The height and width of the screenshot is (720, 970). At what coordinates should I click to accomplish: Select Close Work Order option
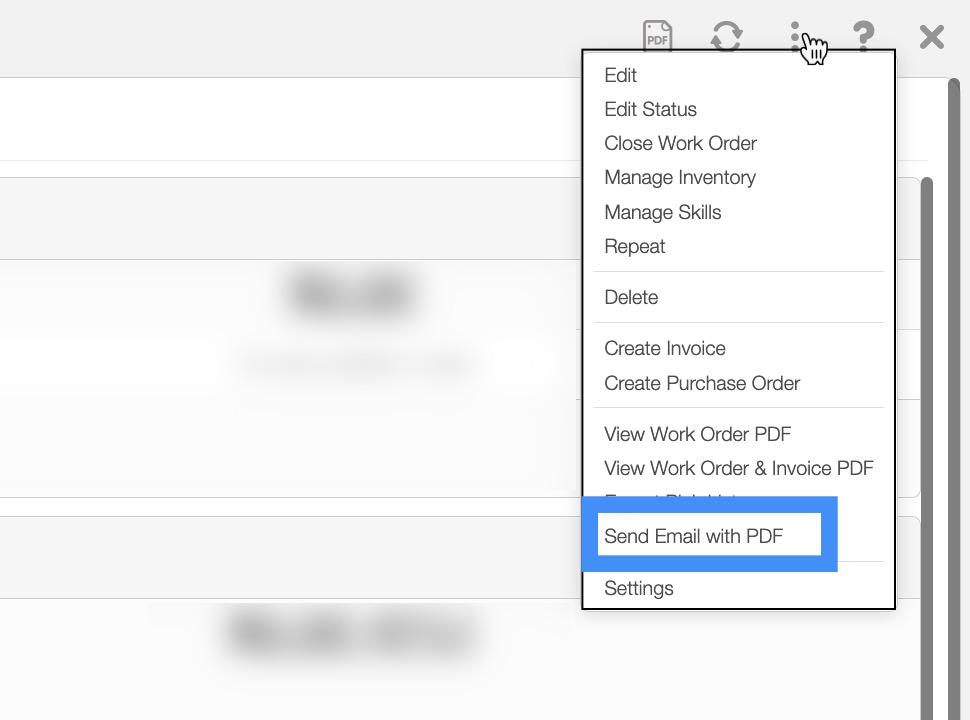680,143
